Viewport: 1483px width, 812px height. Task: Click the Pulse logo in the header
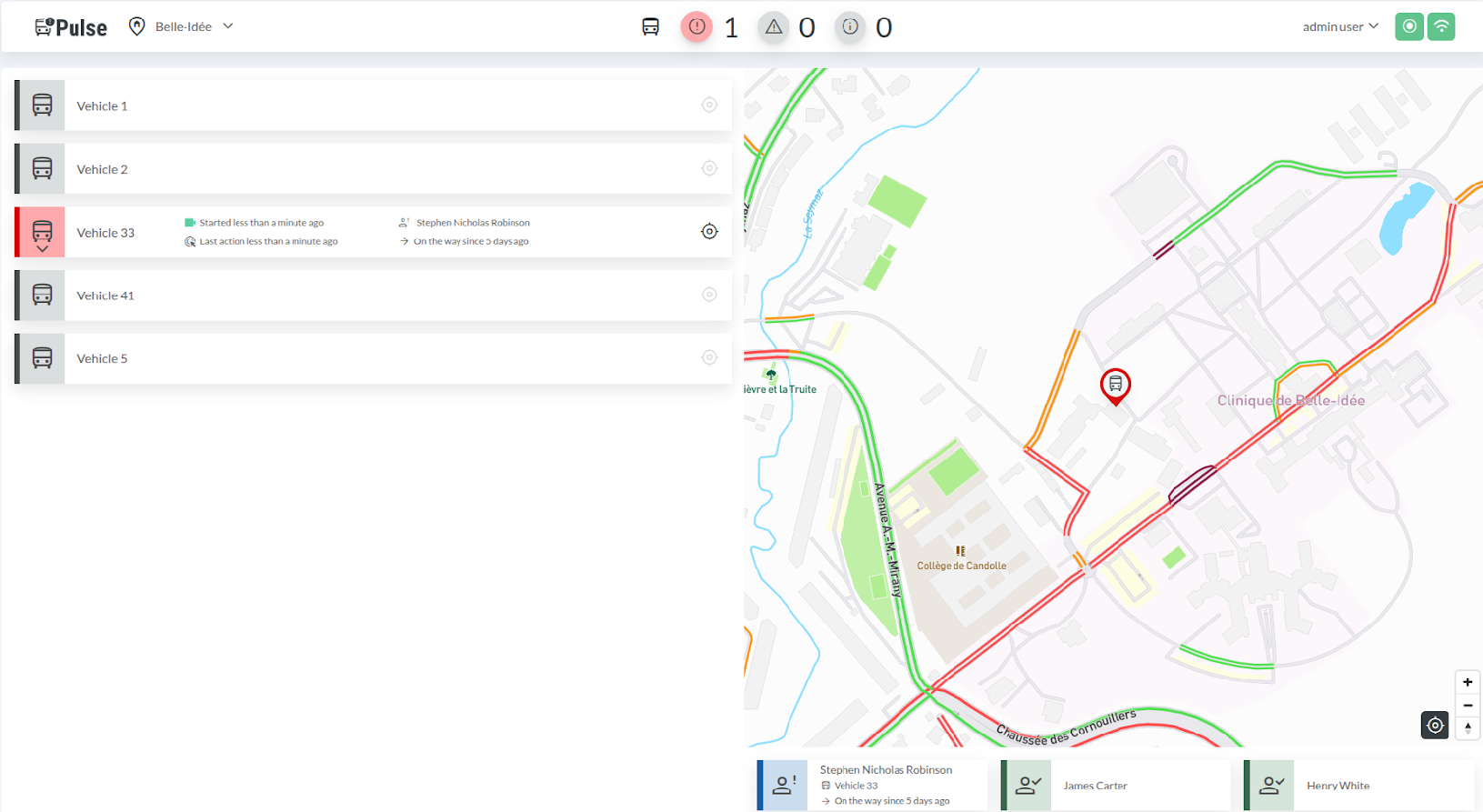(71, 27)
